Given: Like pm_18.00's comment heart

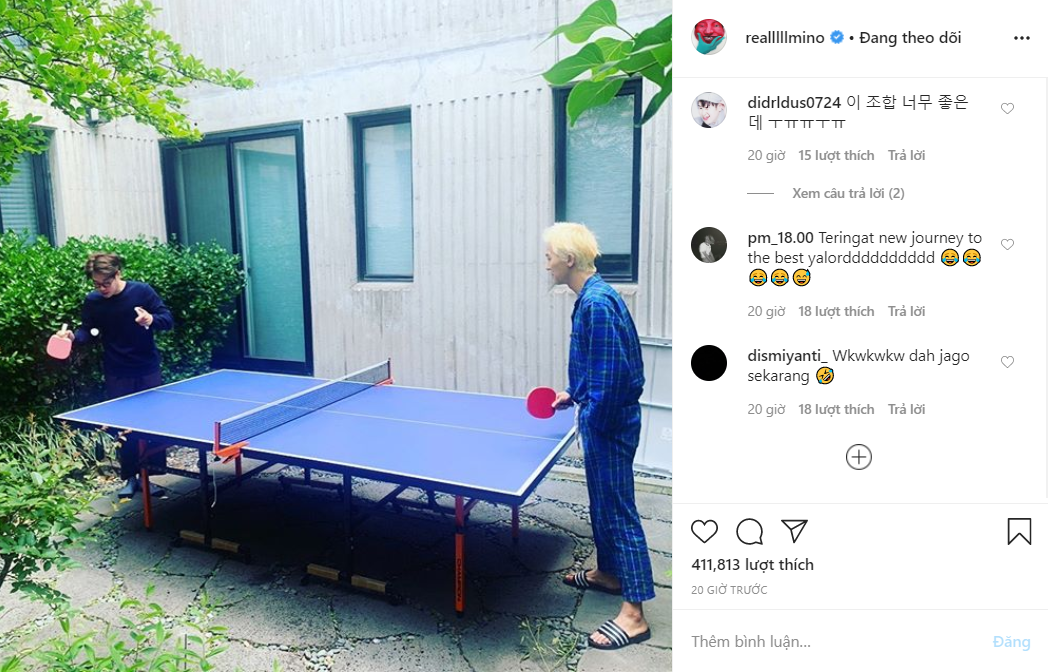Looking at the screenshot, I should (x=1007, y=244).
